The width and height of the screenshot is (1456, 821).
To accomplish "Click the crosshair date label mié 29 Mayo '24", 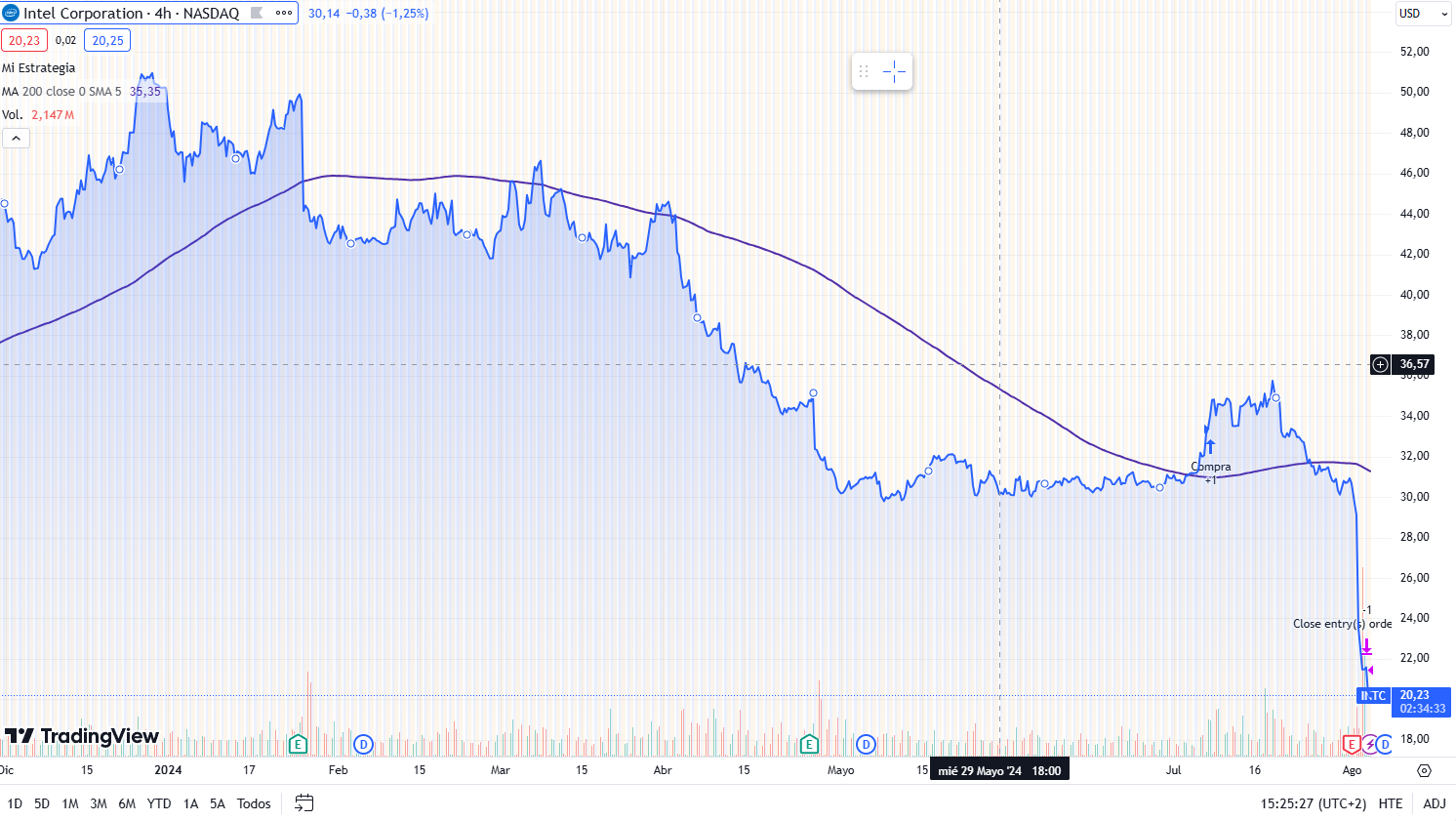I will coord(999,770).
